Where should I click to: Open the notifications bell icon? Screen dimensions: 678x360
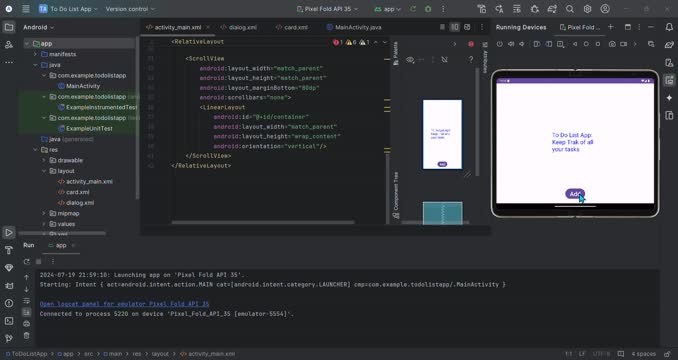[669, 27]
